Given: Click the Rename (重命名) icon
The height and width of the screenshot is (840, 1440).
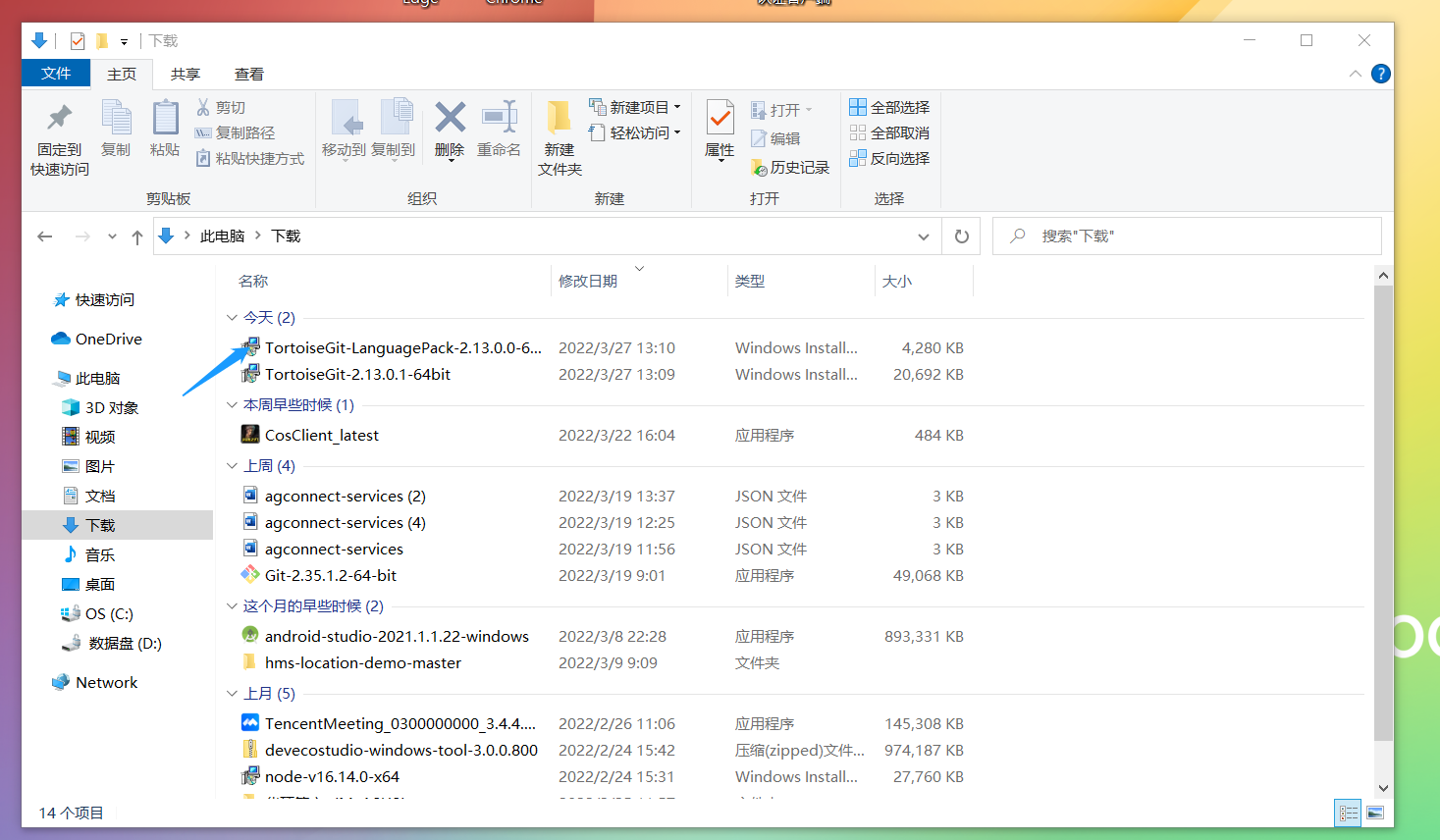Looking at the screenshot, I should coord(500,118).
